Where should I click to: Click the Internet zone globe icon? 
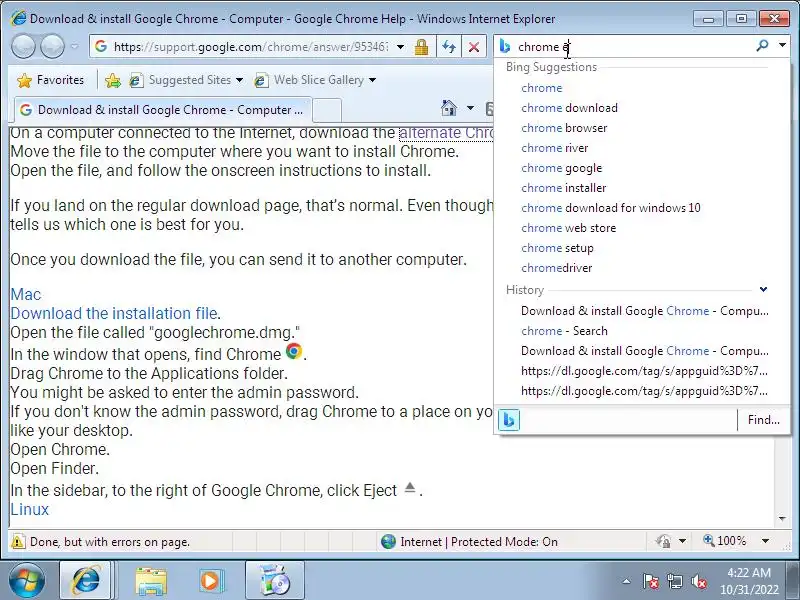point(388,541)
